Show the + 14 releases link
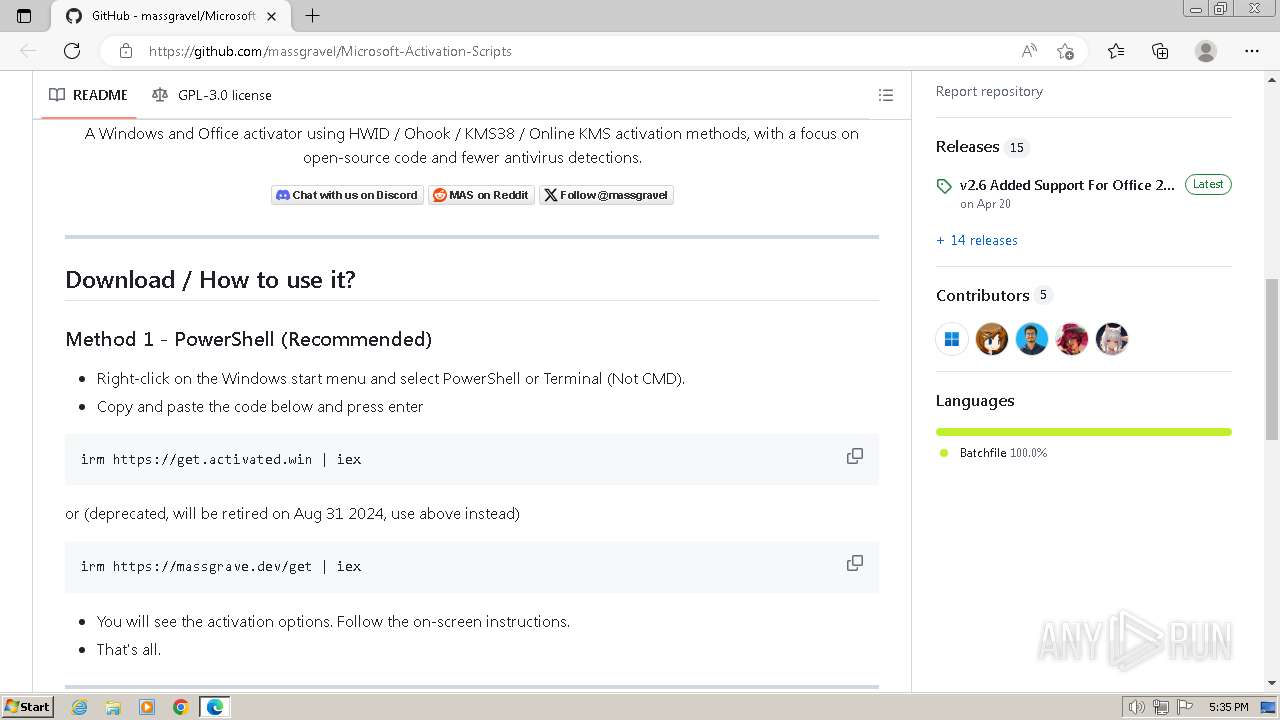 [977, 240]
